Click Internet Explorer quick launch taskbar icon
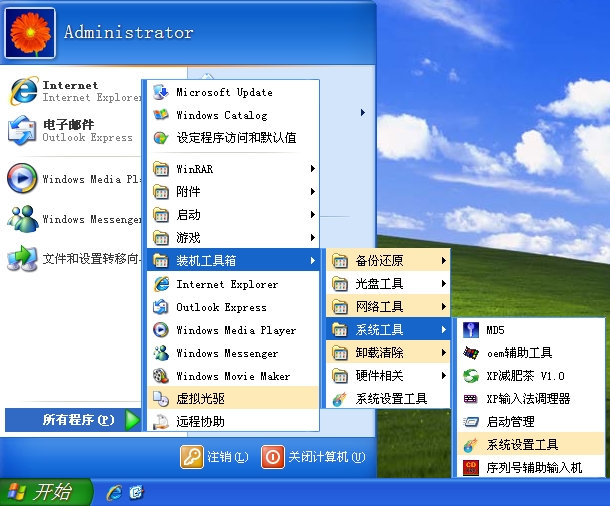This screenshot has width=610, height=506. 114,493
